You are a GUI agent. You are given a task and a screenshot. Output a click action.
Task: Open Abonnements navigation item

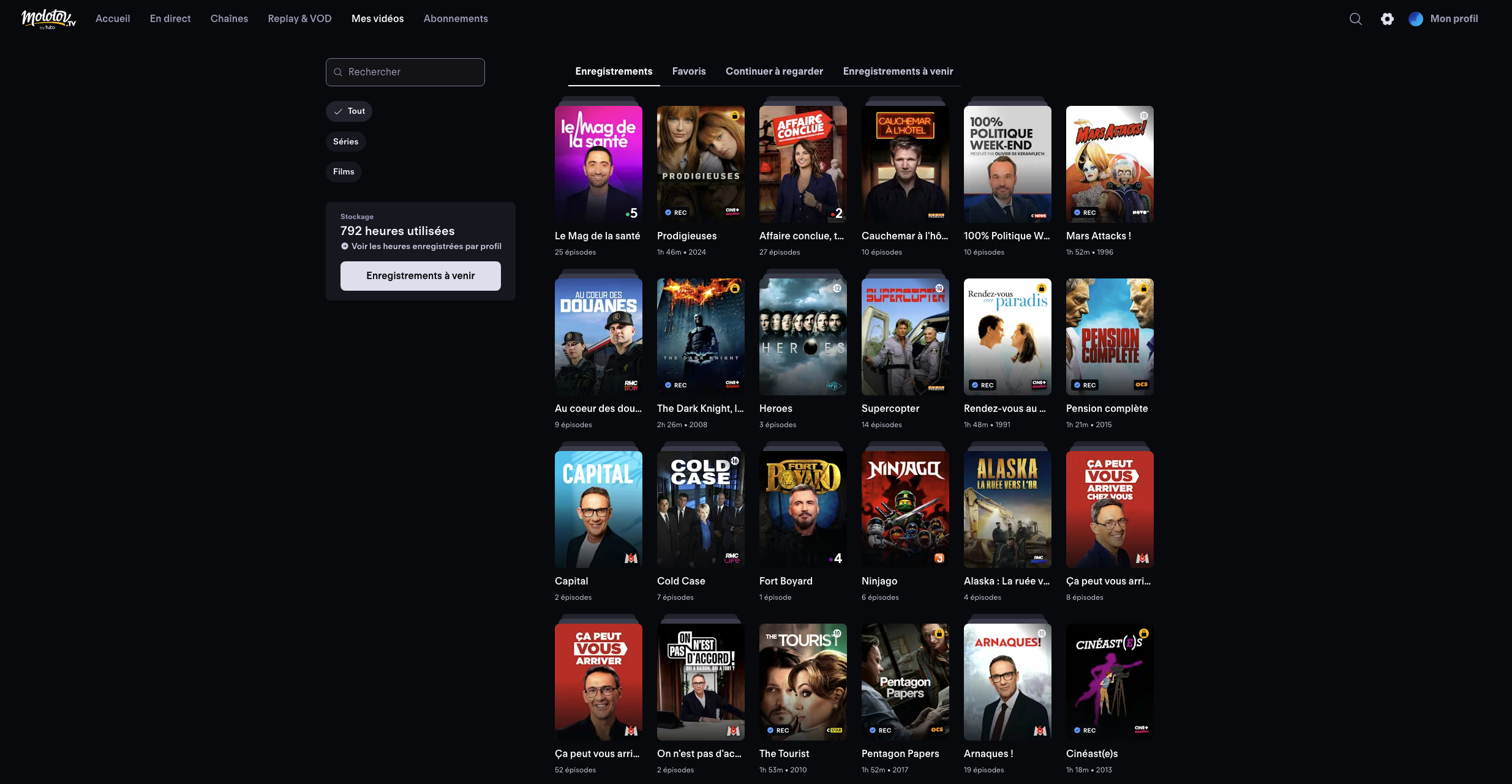point(456,19)
